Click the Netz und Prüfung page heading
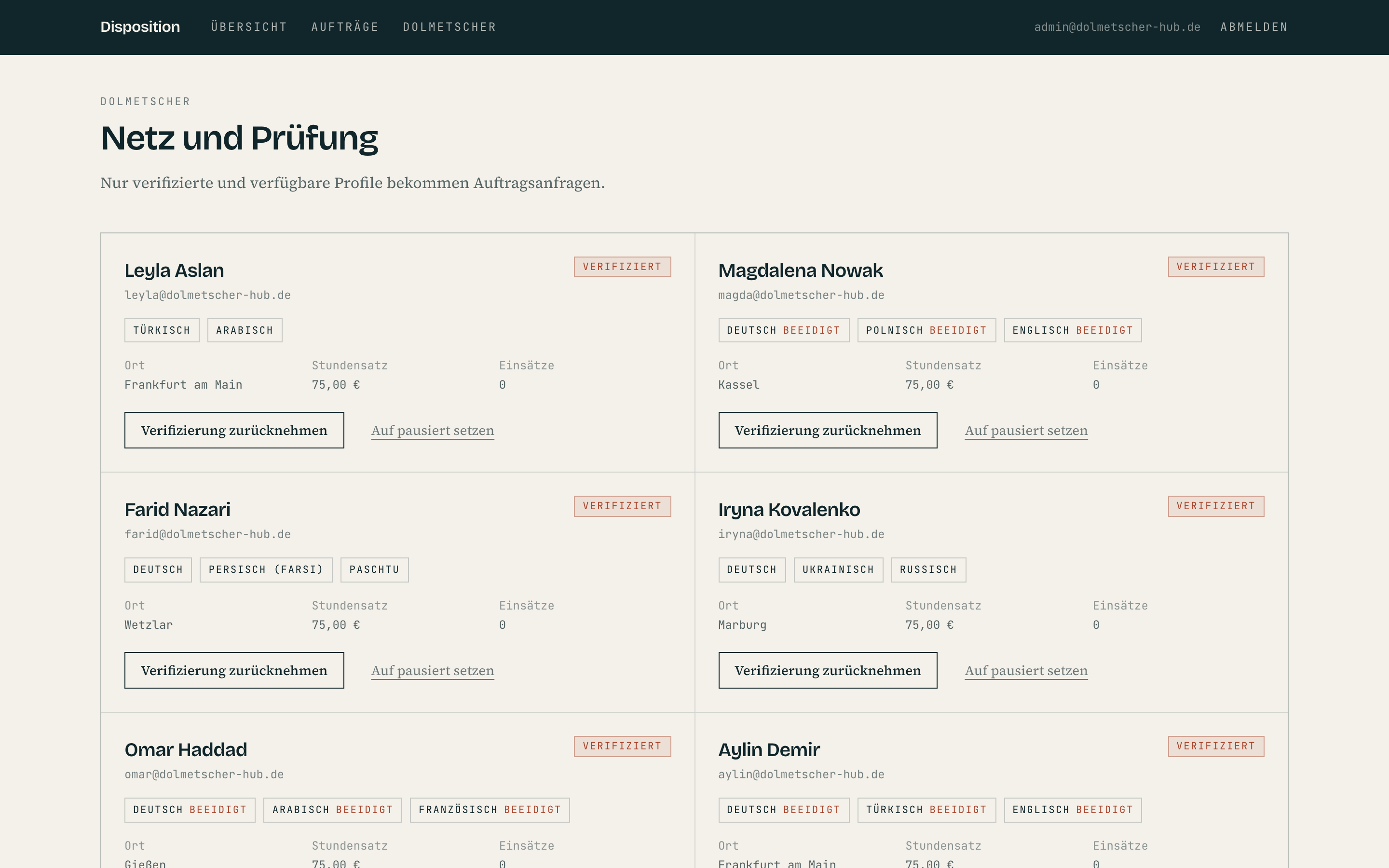Image resolution: width=1389 pixels, height=868 pixels. tap(239, 138)
